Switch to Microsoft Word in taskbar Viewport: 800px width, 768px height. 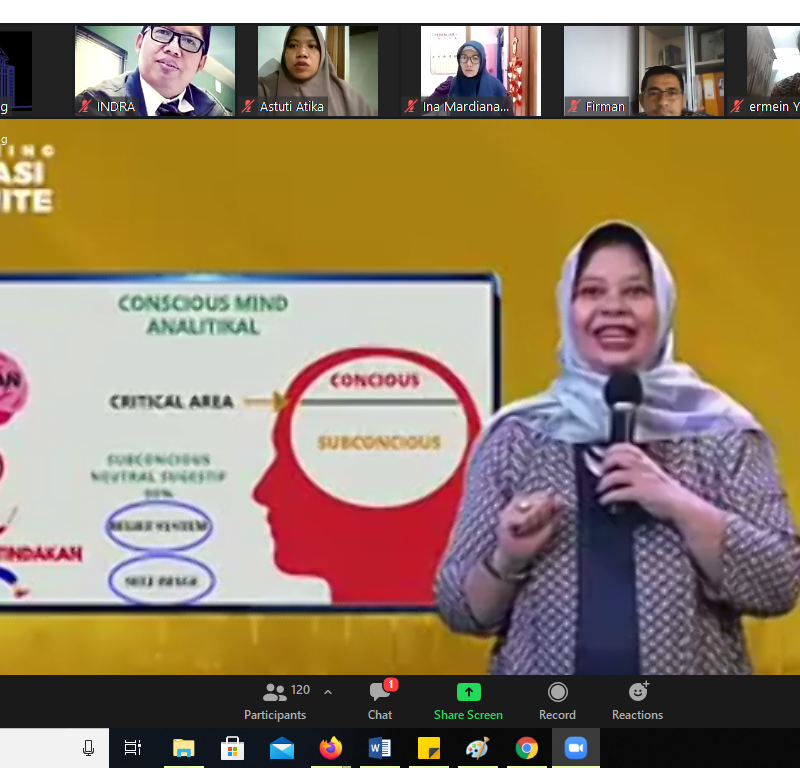[380, 748]
